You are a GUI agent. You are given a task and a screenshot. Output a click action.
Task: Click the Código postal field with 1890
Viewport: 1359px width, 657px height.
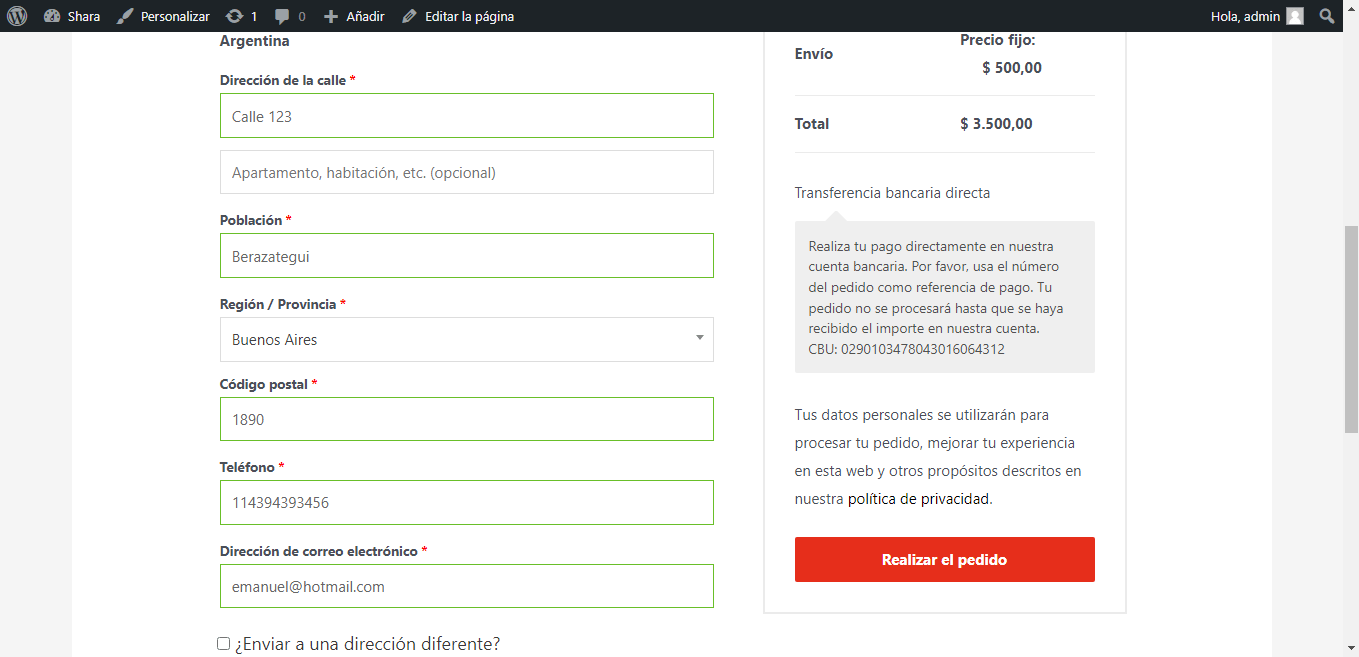tap(466, 420)
